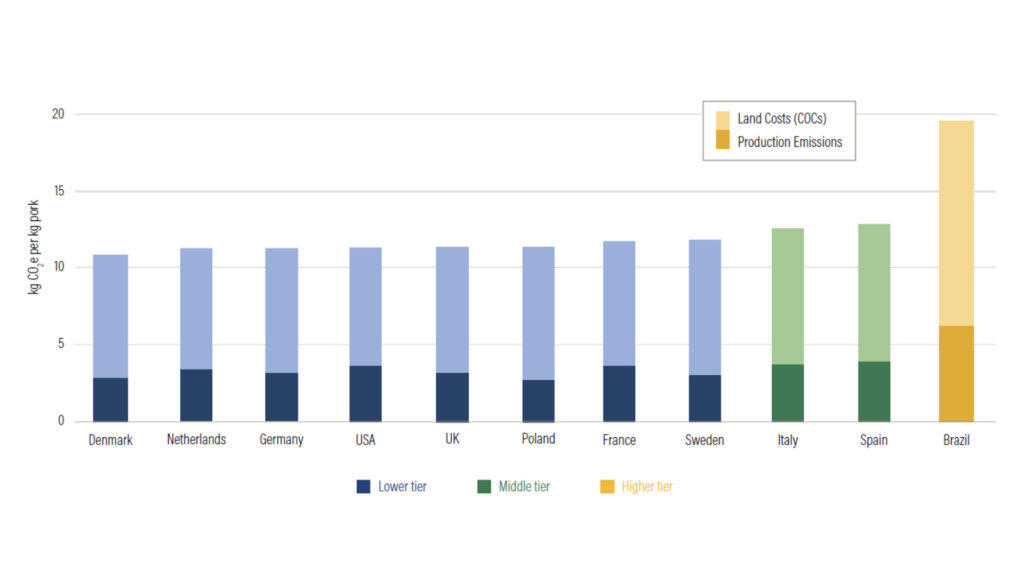The height and width of the screenshot is (576, 1024).
Task: Click the Germany axis label
Action: coord(281,440)
